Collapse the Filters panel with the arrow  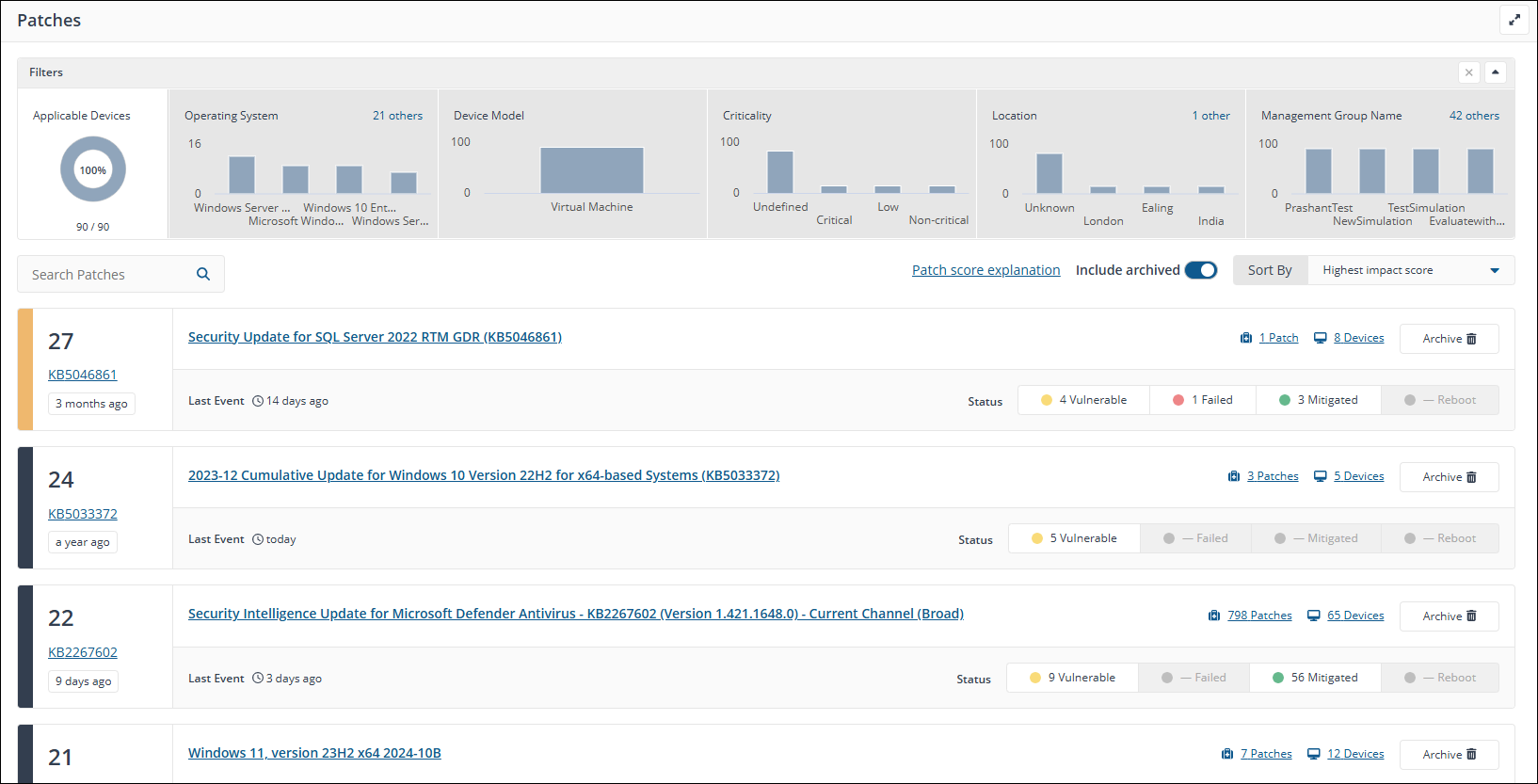click(x=1495, y=72)
